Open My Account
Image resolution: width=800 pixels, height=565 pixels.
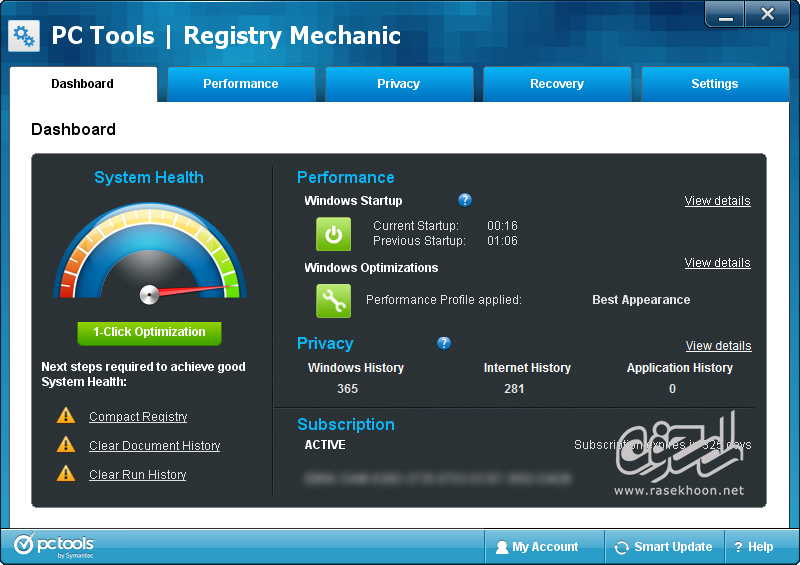pos(544,547)
